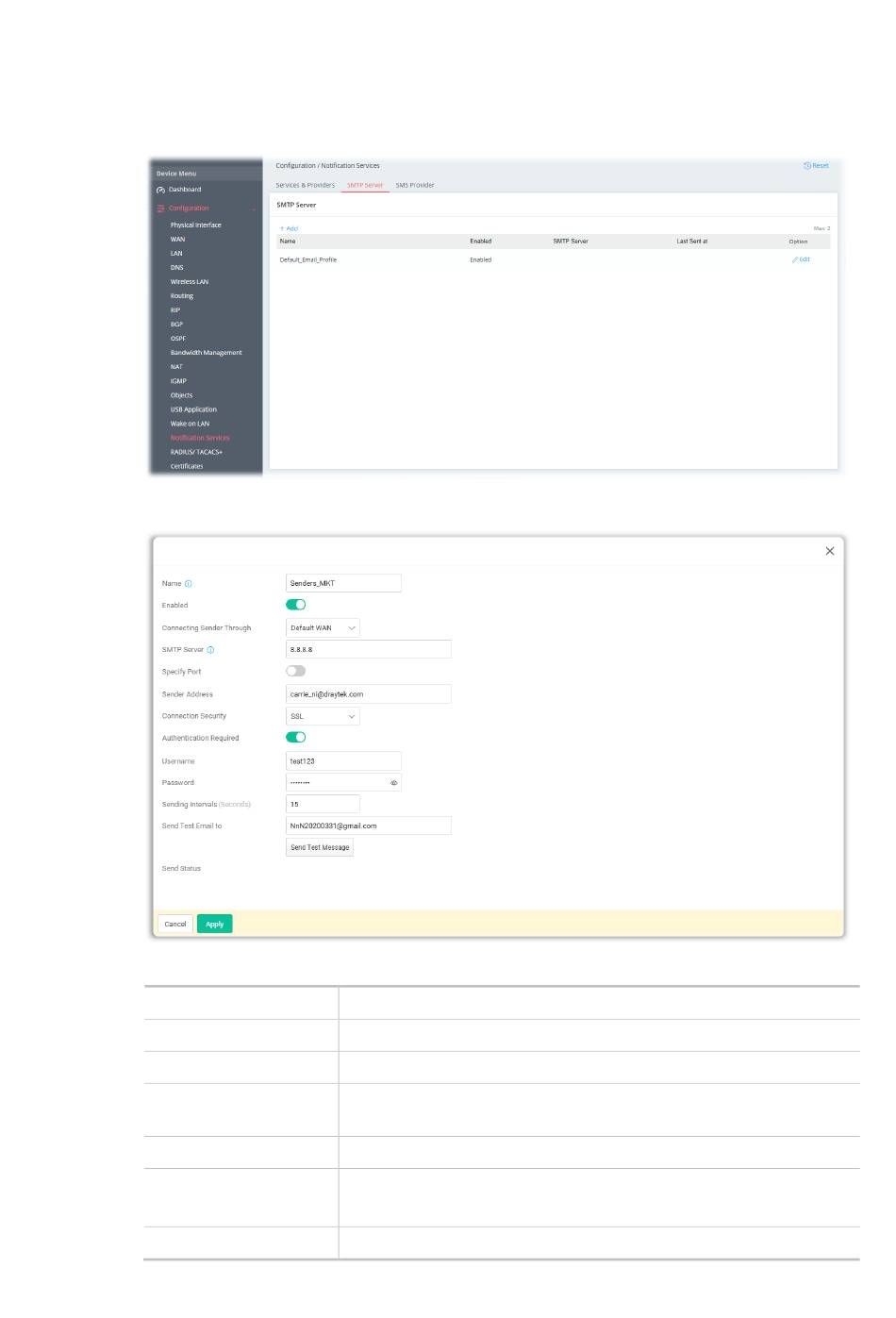The image size is (896, 1318).
Task: Open the Connecting Sender Through dropdown
Action: click(323, 628)
